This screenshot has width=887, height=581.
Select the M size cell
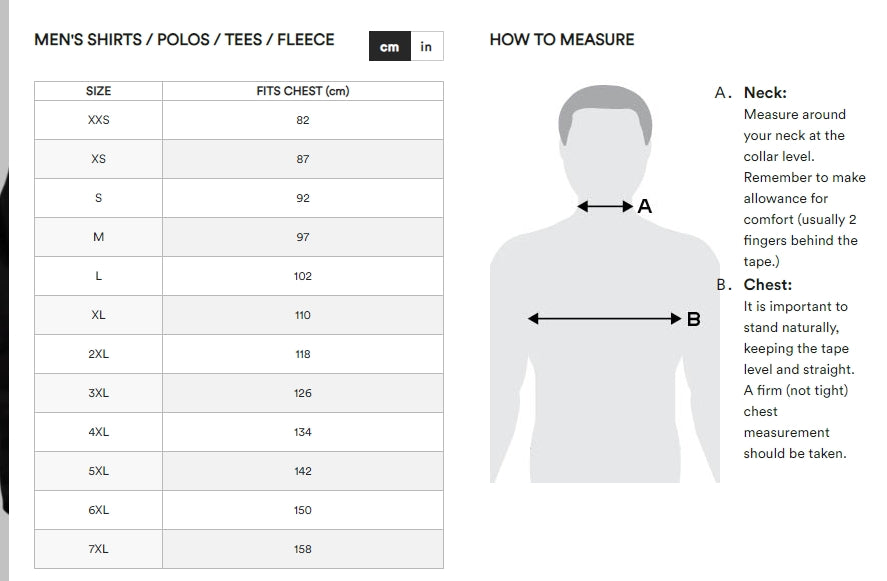(98, 237)
